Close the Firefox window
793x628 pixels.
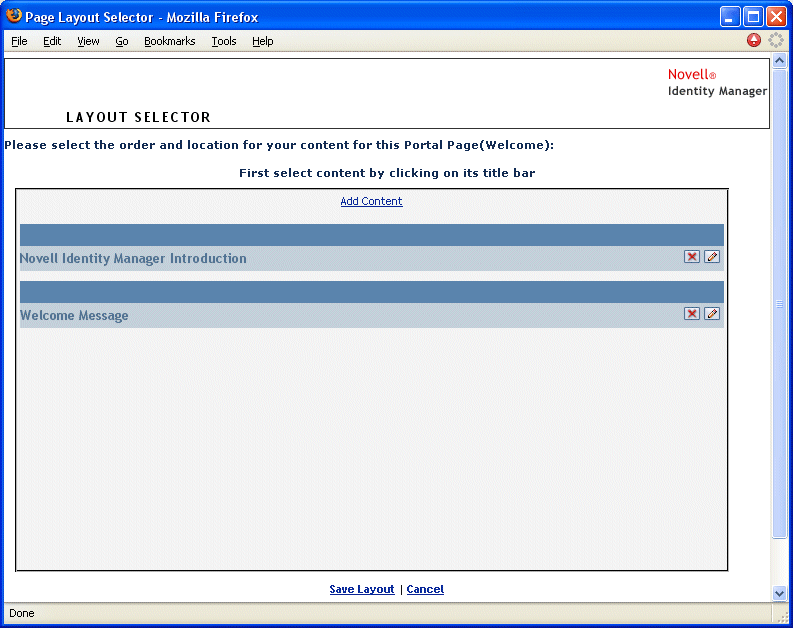point(776,17)
